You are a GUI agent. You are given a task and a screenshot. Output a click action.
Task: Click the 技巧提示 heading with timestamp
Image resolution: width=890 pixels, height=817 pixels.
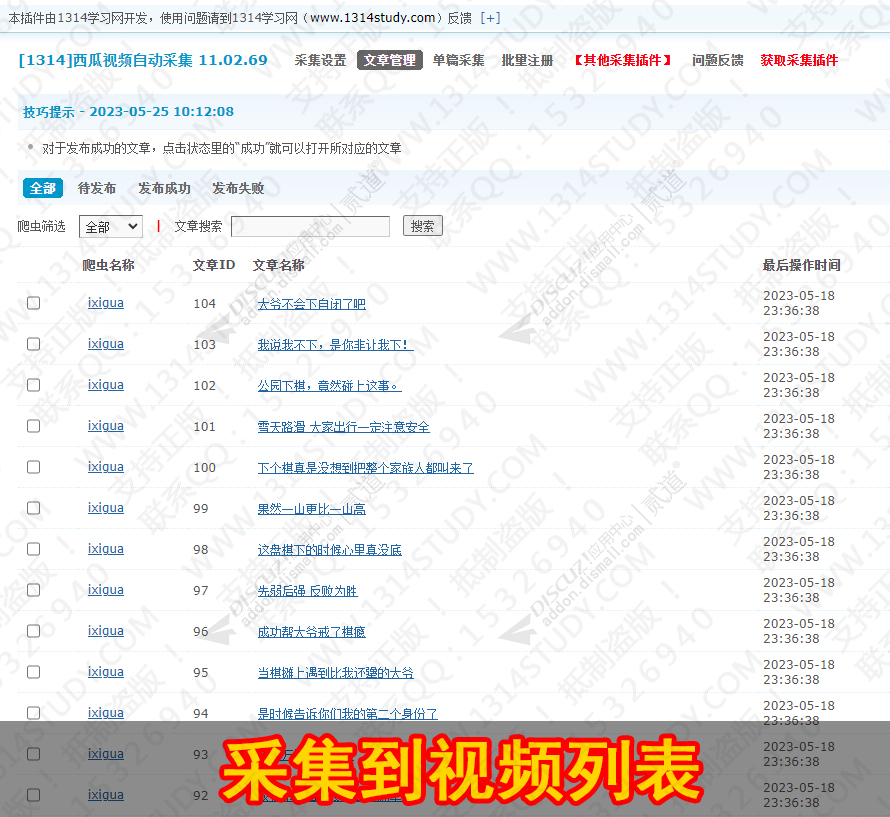click(x=128, y=112)
